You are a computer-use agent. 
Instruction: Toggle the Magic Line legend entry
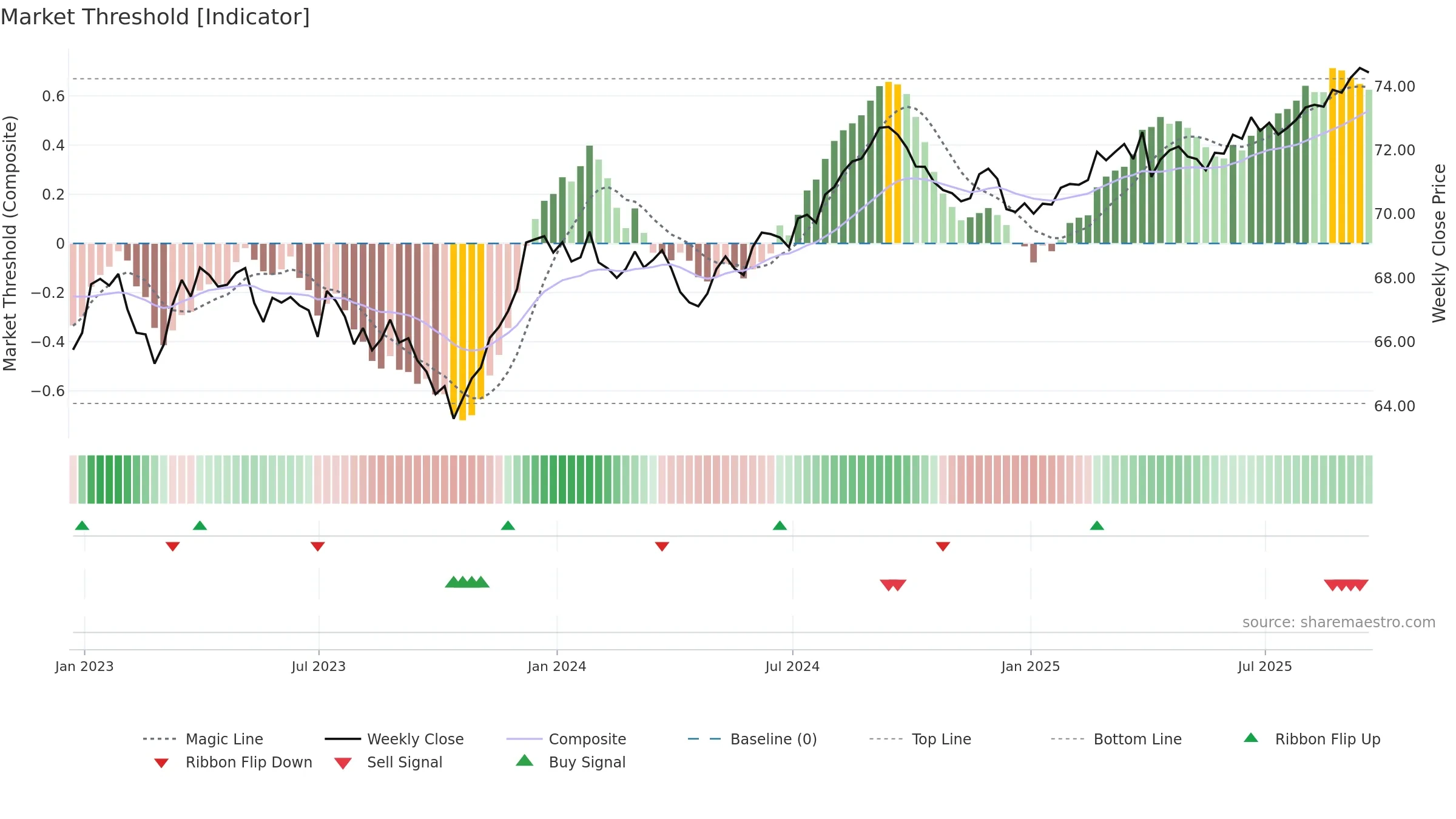203,739
